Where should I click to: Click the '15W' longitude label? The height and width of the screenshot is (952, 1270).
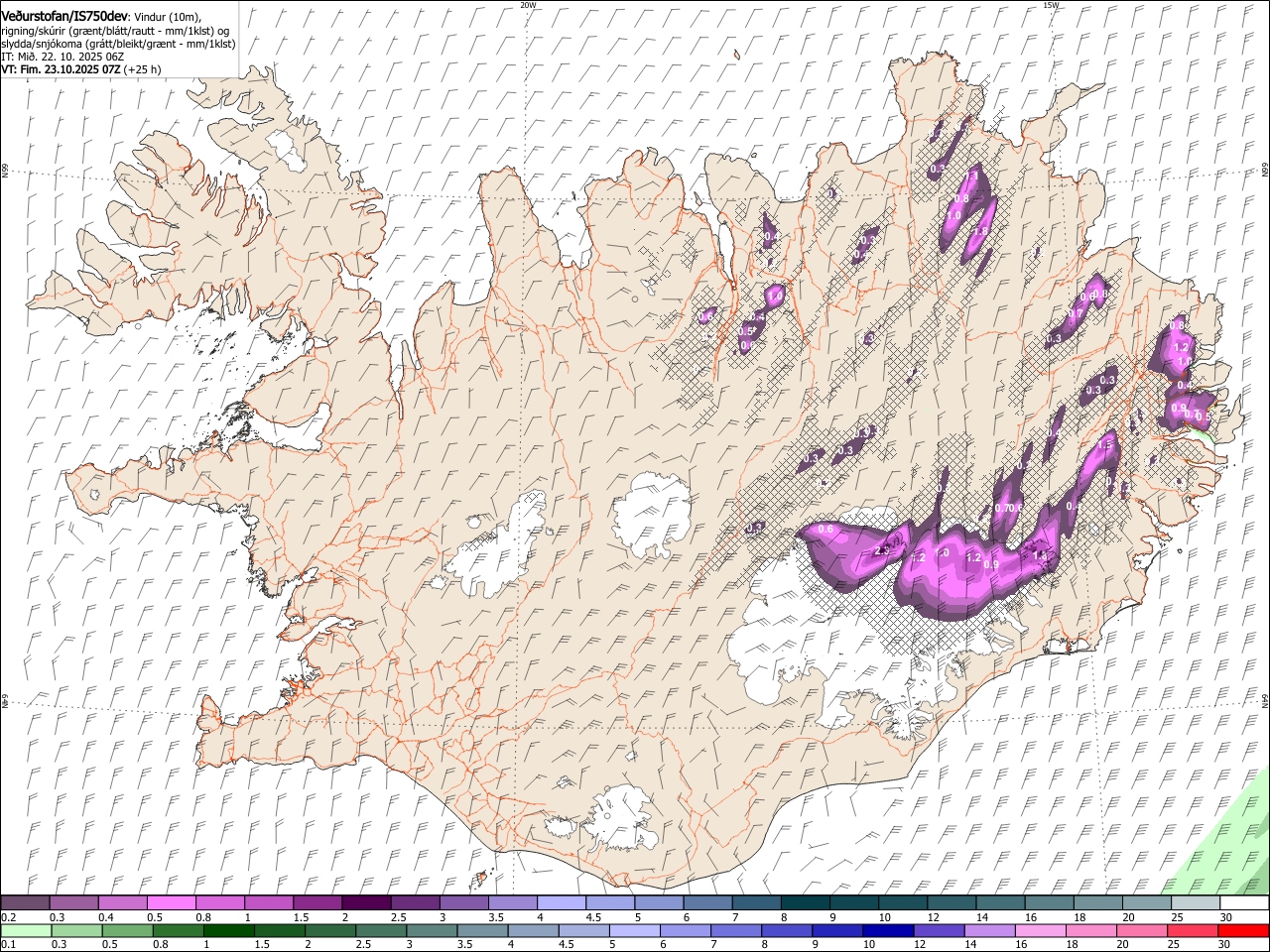(x=1051, y=5)
